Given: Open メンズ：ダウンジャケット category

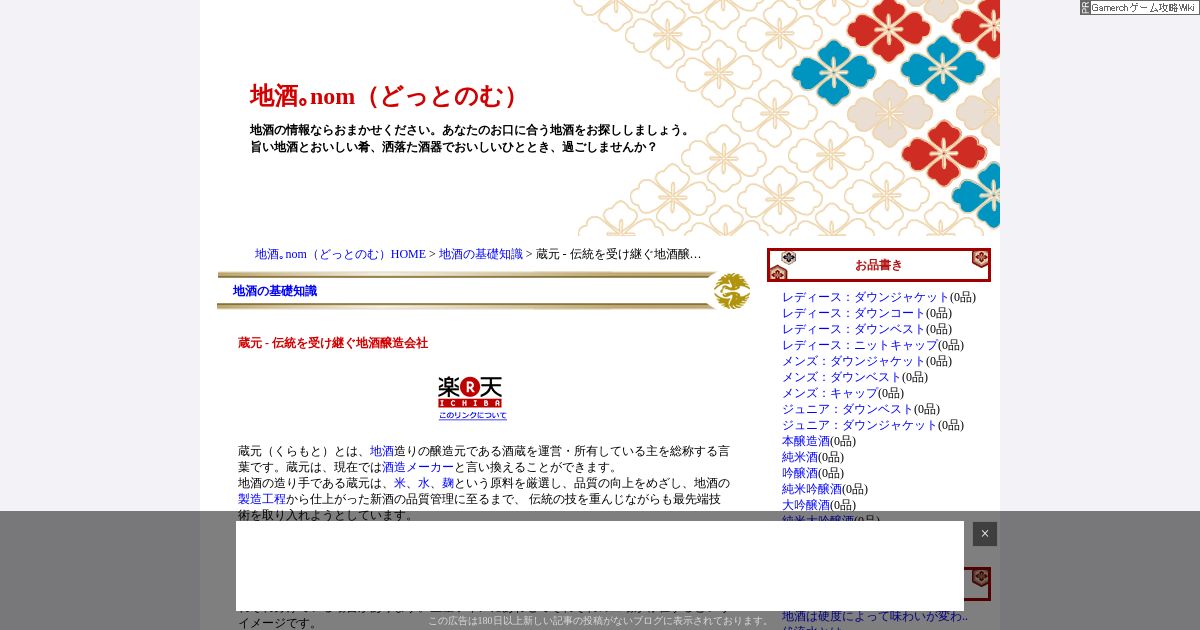Looking at the screenshot, I should [854, 361].
